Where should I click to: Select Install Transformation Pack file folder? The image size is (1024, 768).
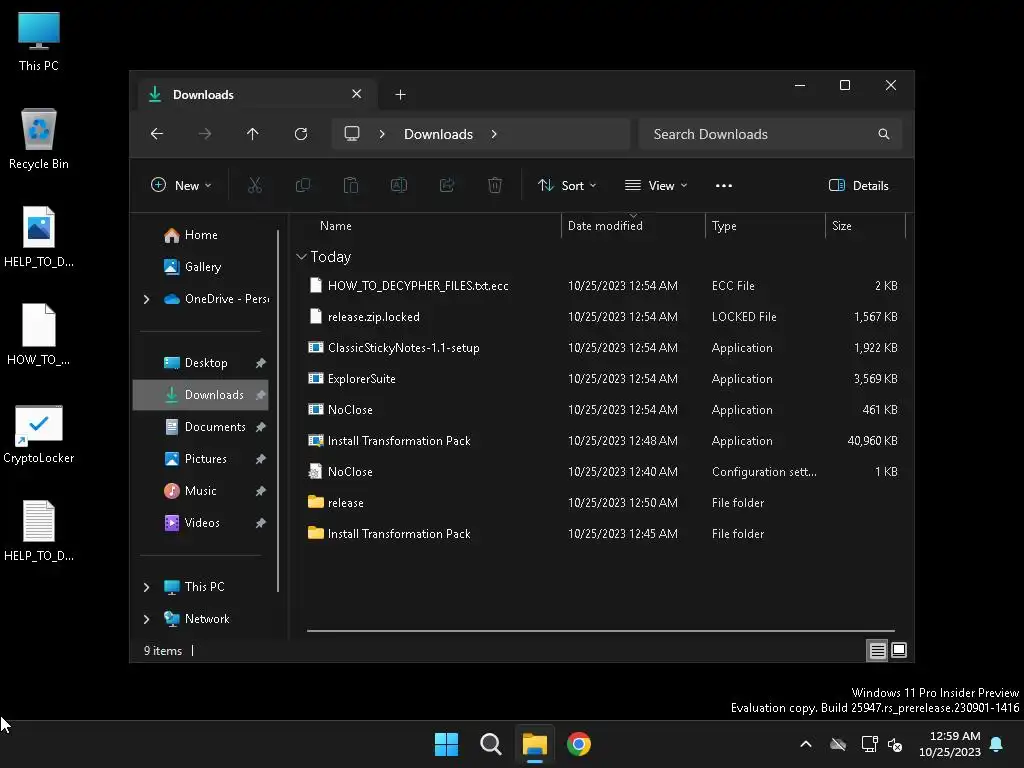[x=601, y=534]
